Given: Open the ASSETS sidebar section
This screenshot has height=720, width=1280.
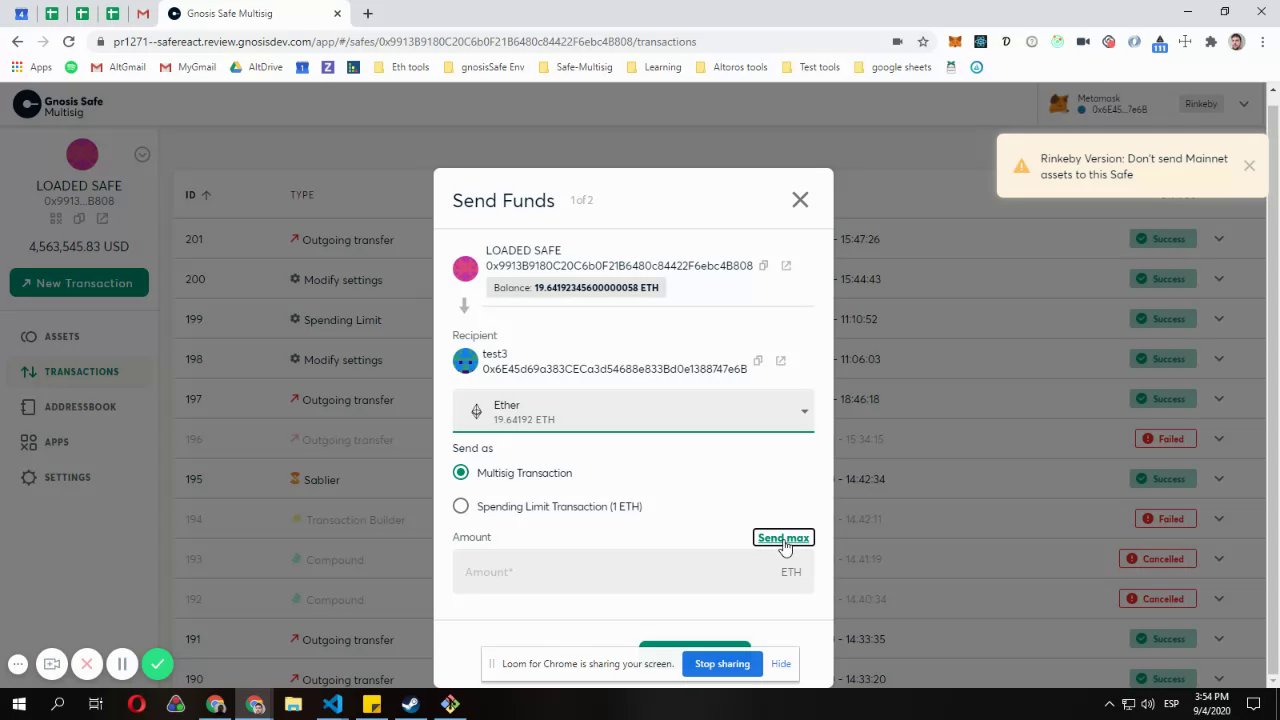Looking at the screenshot, I should coord(62,337).
